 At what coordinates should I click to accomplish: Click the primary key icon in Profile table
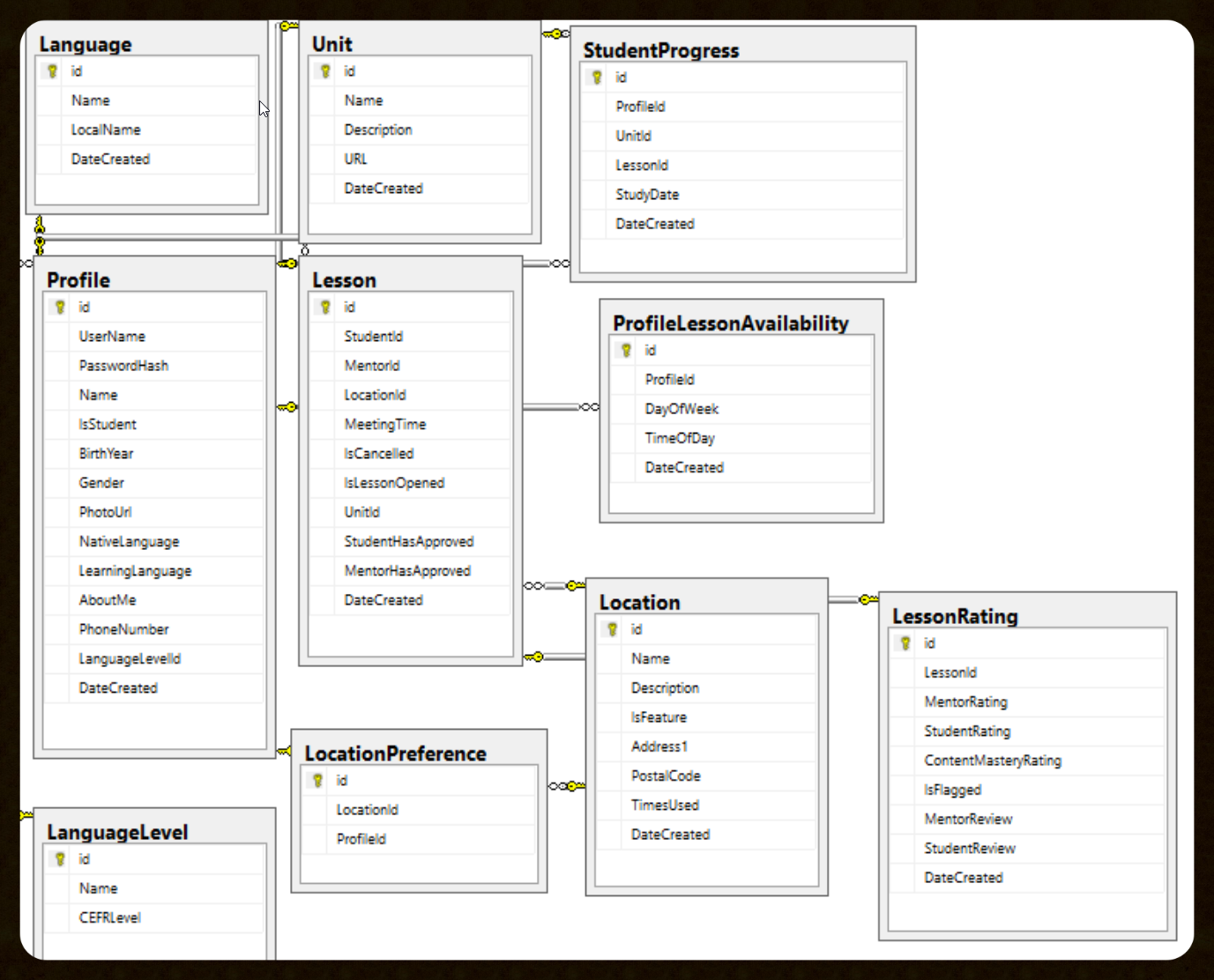pos(60,308)
